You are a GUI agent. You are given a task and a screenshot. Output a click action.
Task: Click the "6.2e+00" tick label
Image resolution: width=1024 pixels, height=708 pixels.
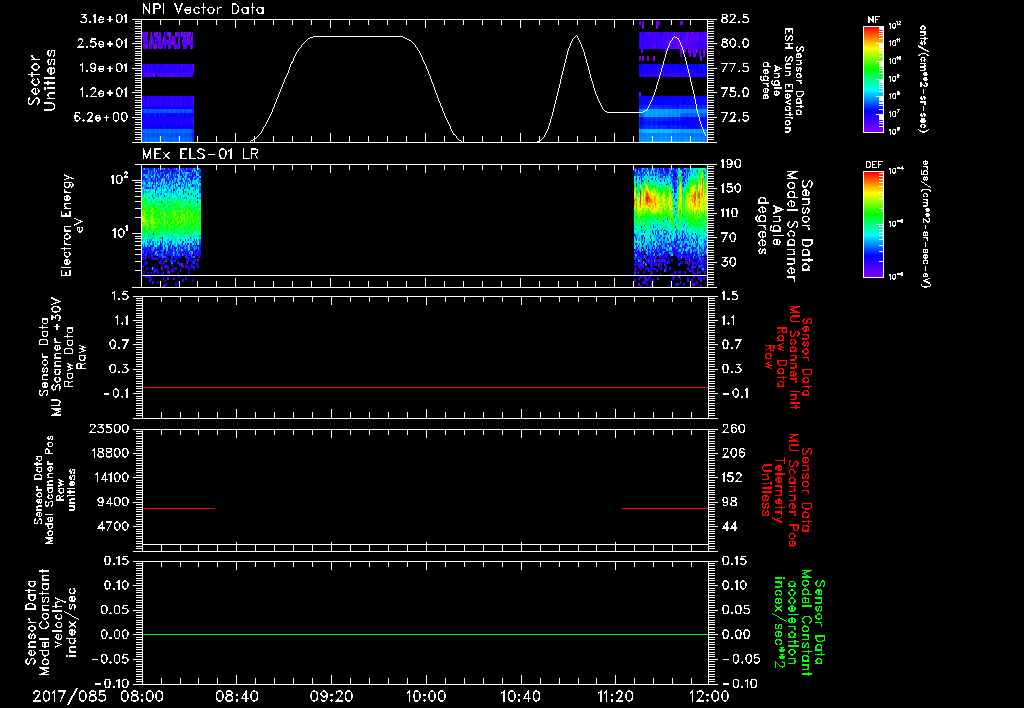point(103,117)
